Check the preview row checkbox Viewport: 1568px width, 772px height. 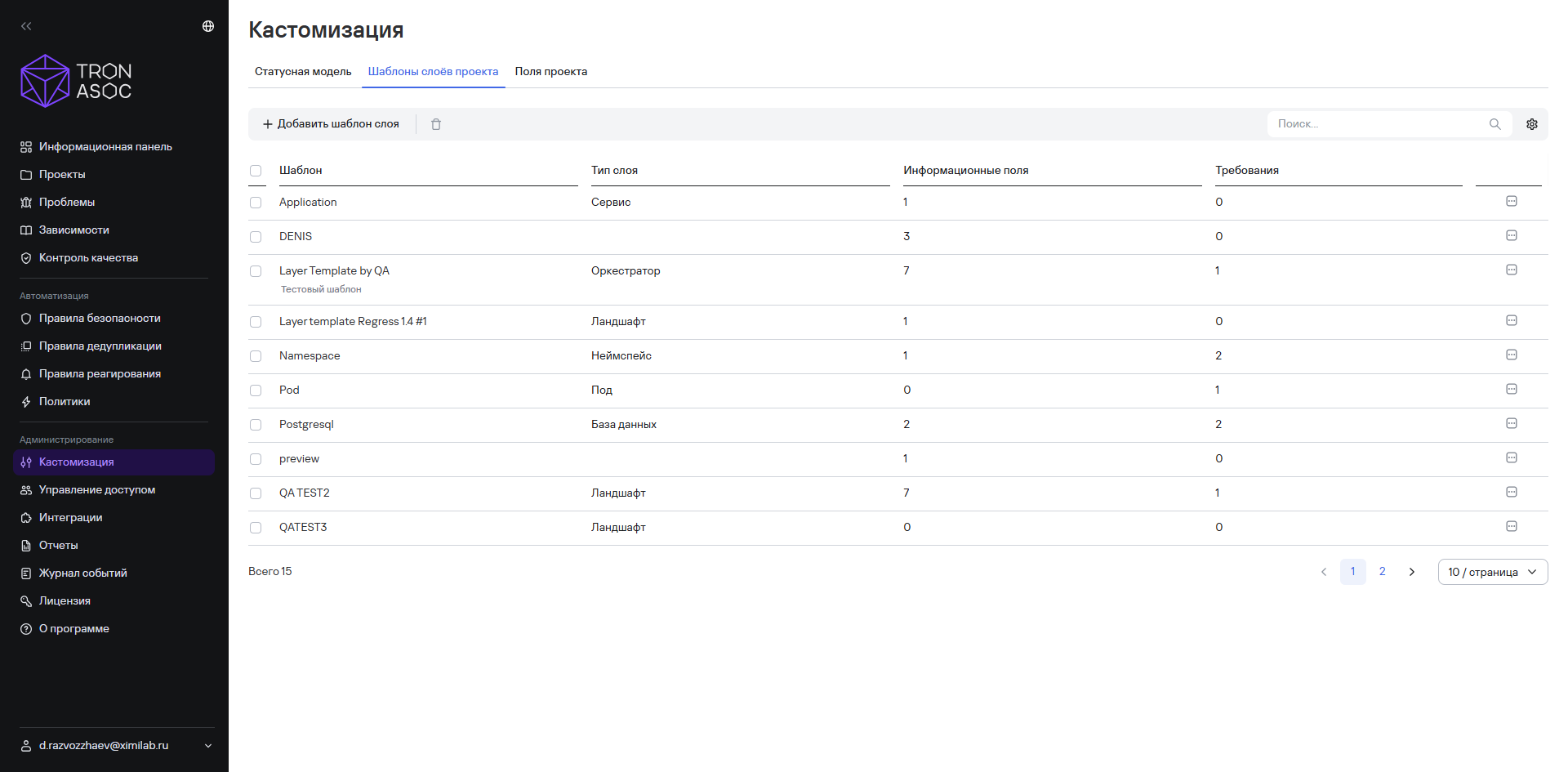tap(256, 459)
